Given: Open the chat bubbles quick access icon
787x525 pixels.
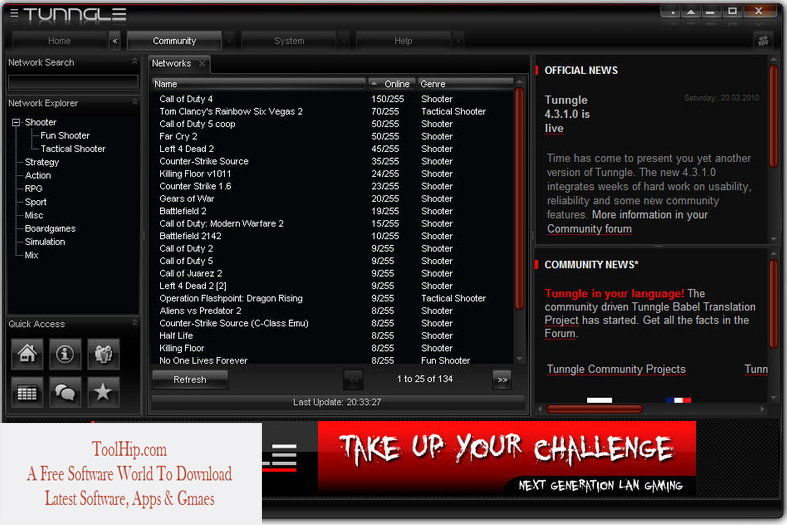Looking at the screenshot, I should tap(65, 392).
